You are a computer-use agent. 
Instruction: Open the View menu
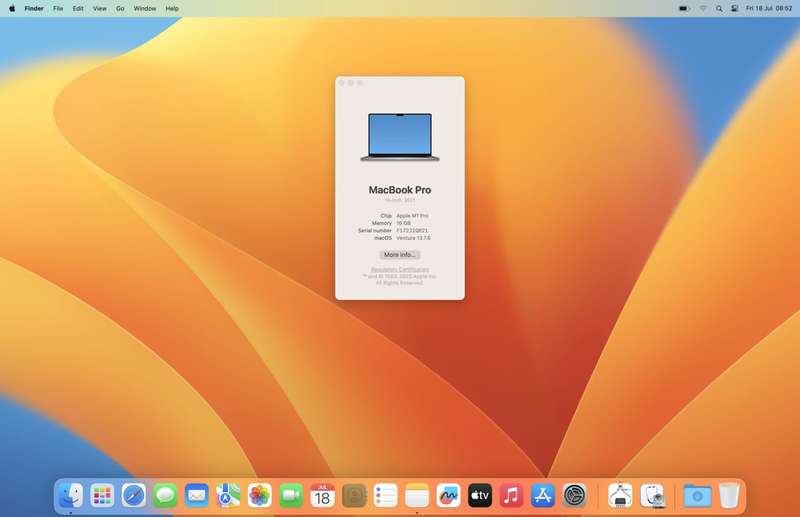[99, 9]
